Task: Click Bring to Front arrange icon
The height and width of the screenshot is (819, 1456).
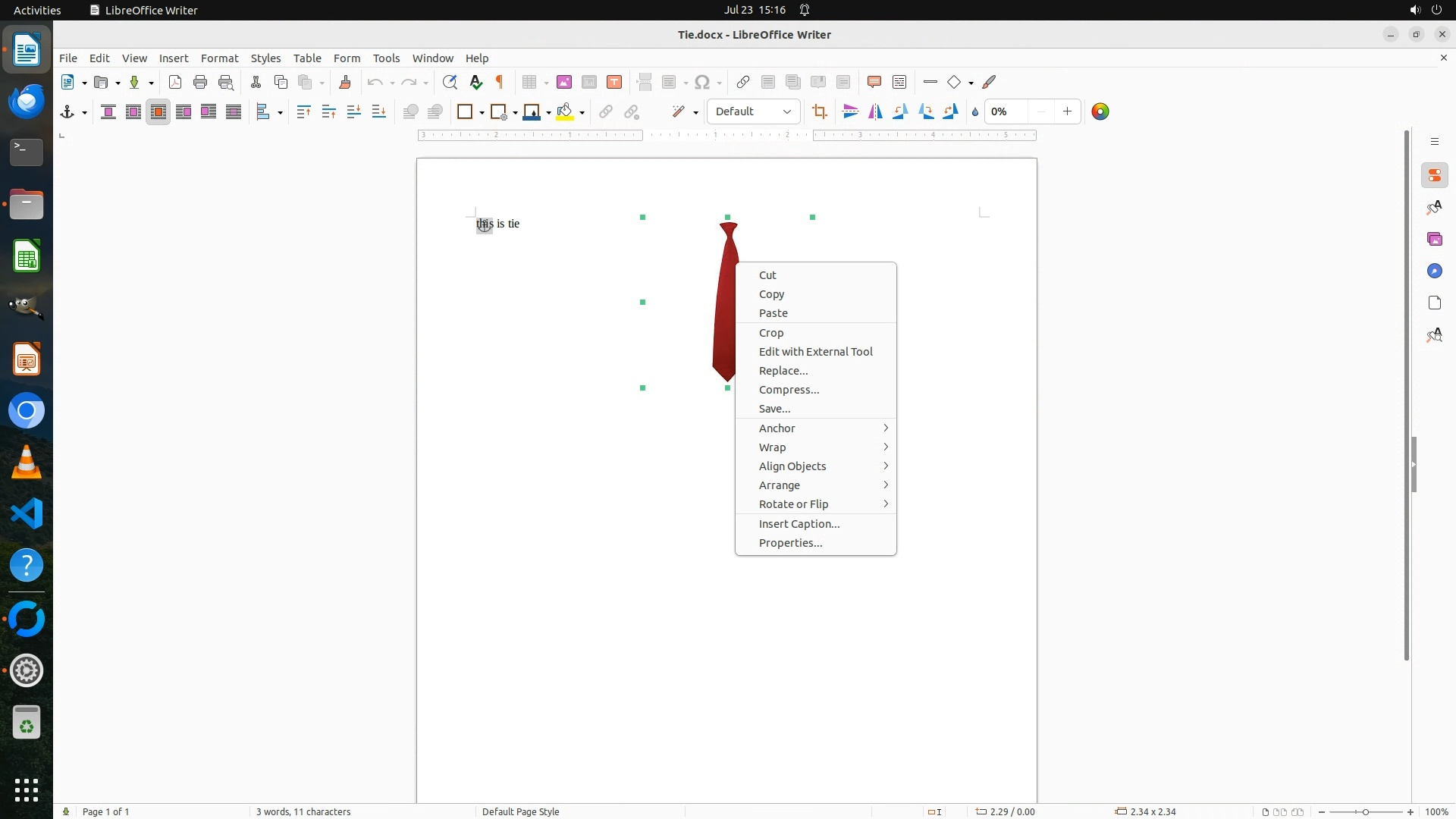Action: (x=304, y=112)
